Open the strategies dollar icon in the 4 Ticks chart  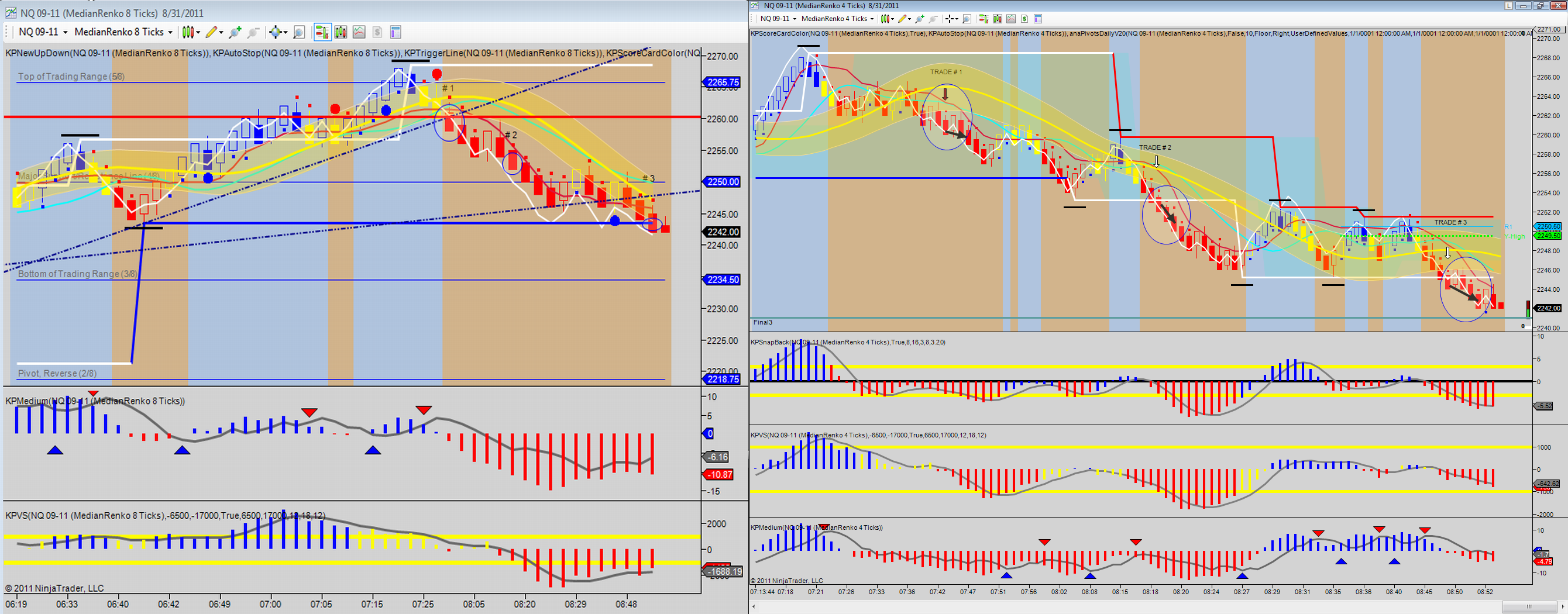pos(1024,19)
